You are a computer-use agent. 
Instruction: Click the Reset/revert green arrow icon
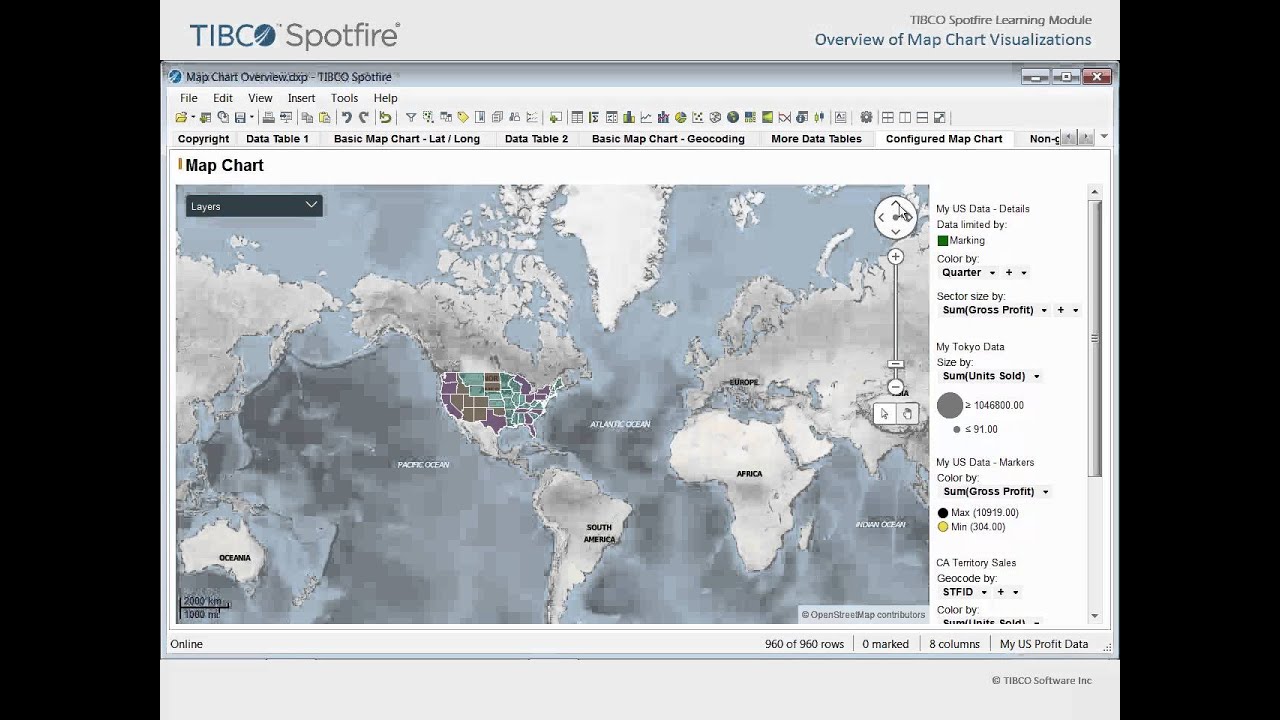click(385, 117)
